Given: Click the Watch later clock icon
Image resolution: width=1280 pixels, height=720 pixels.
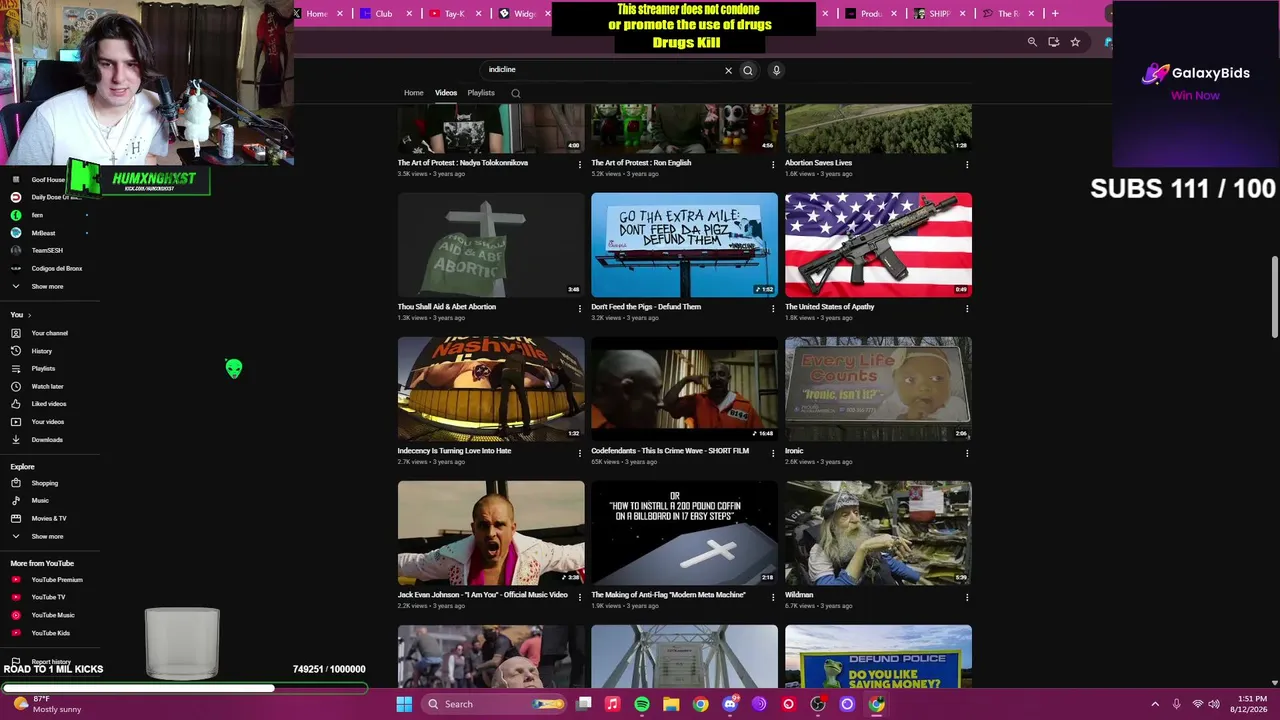Looking at the screenshot, I should tap(16, 386).
